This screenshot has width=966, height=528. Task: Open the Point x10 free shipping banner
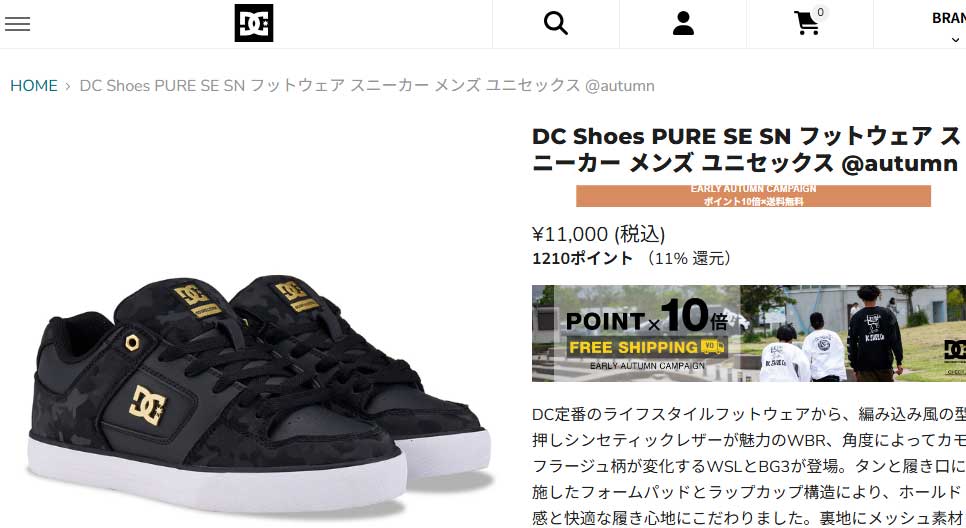click(749, 333)
